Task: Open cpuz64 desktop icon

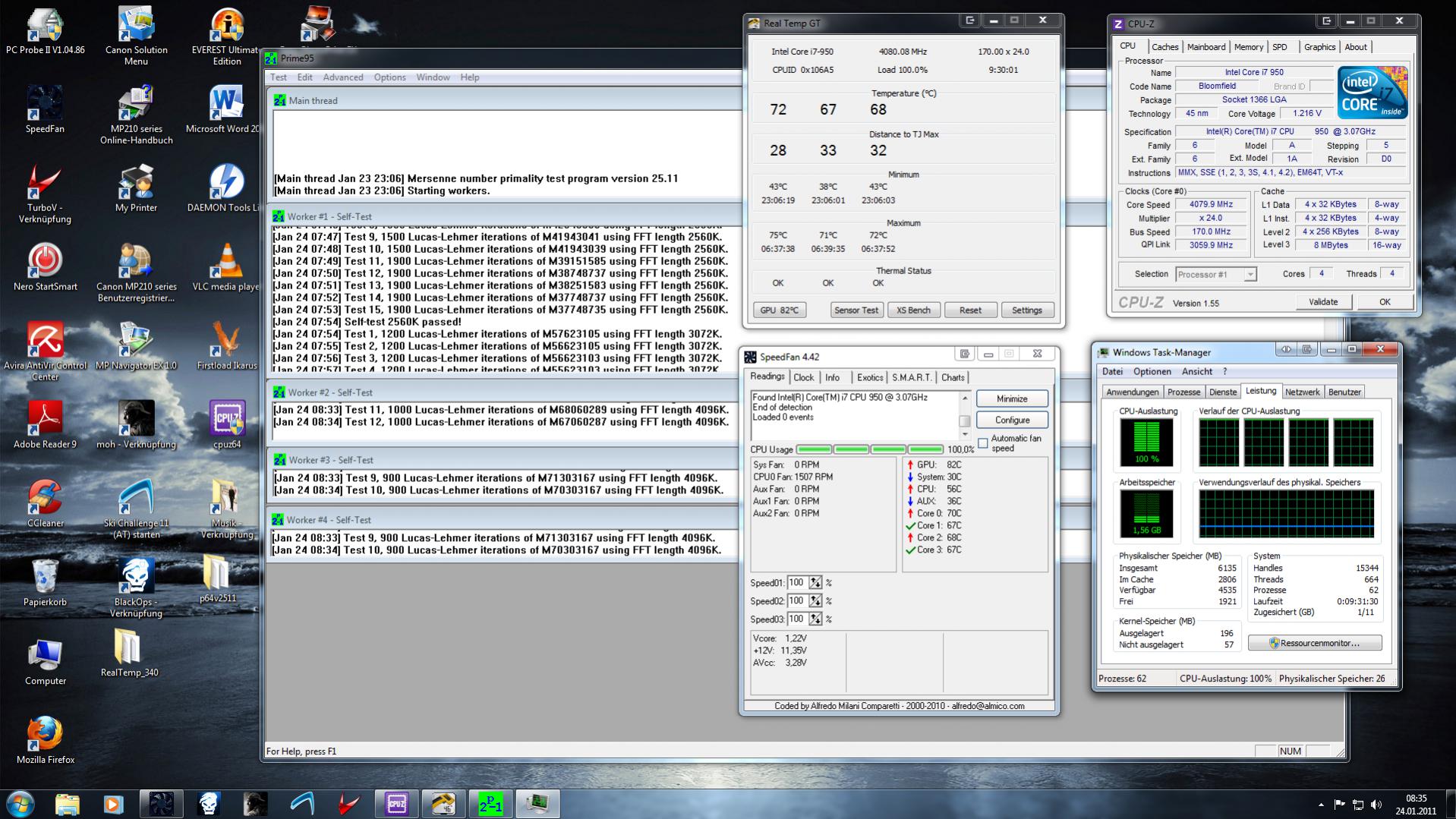Action: click(x=226, y=425)
